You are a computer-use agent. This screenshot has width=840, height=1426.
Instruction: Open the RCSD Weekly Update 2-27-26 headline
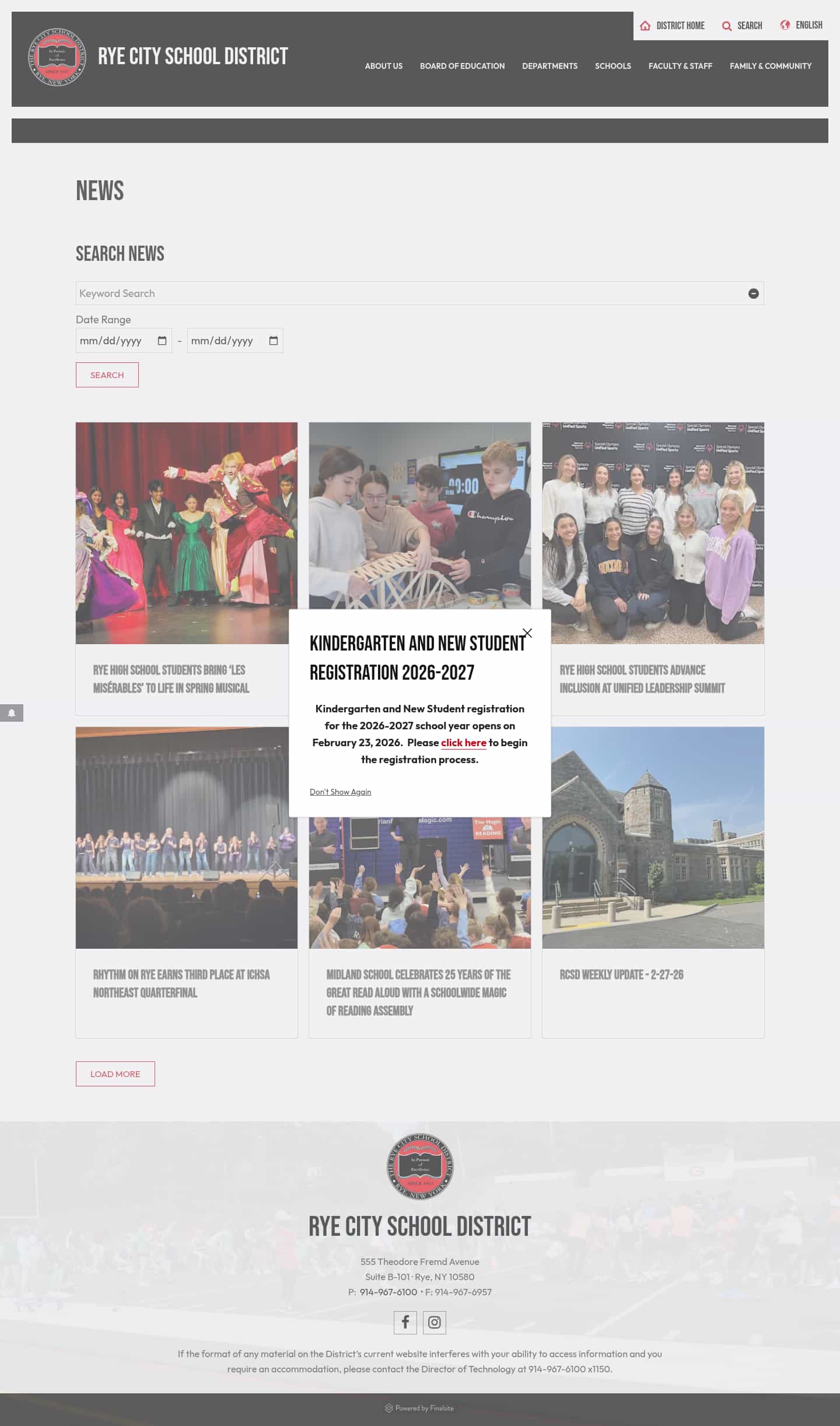(x=621, y=975)
